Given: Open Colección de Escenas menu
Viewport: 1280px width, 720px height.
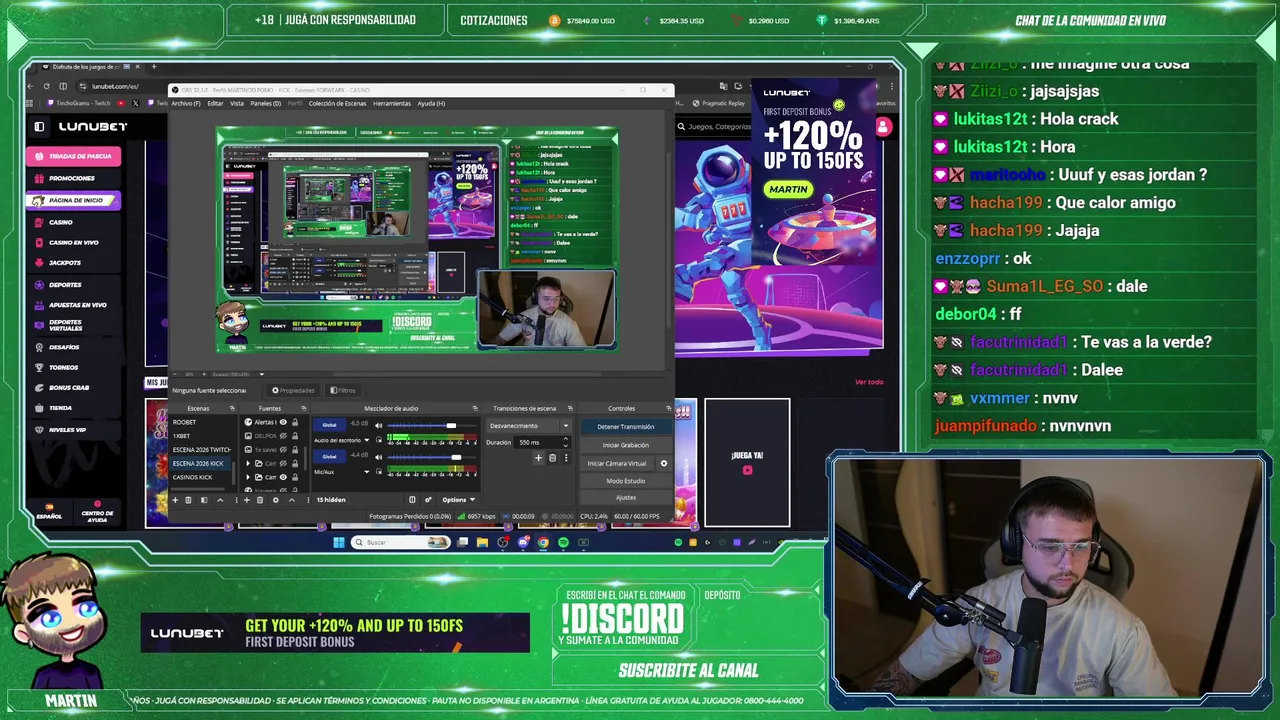Looking at the screenshot, I should tap(337, 103).
